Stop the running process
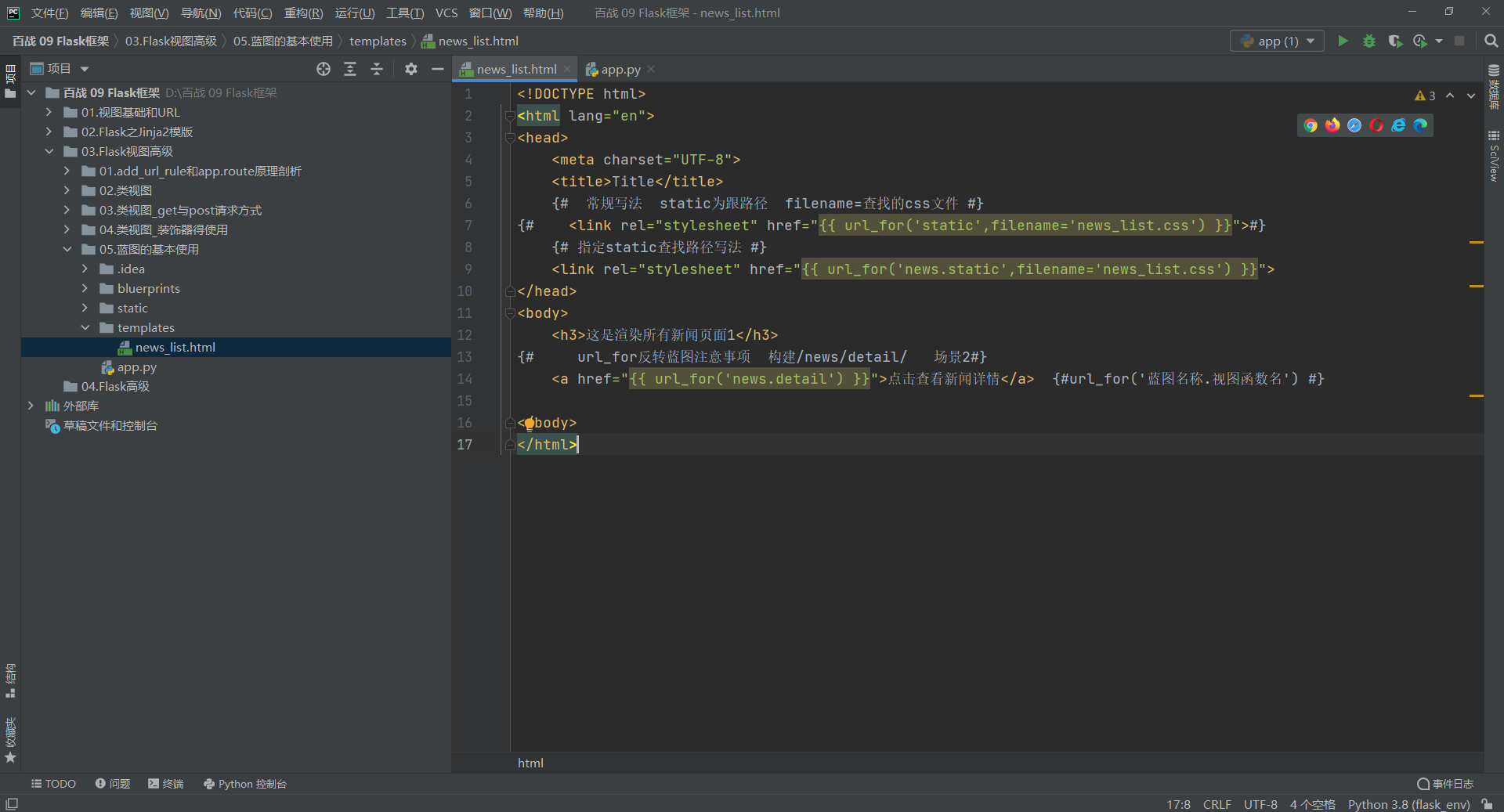The height and width of the screenshot is (812, 1504). [x=1459, y=41]
